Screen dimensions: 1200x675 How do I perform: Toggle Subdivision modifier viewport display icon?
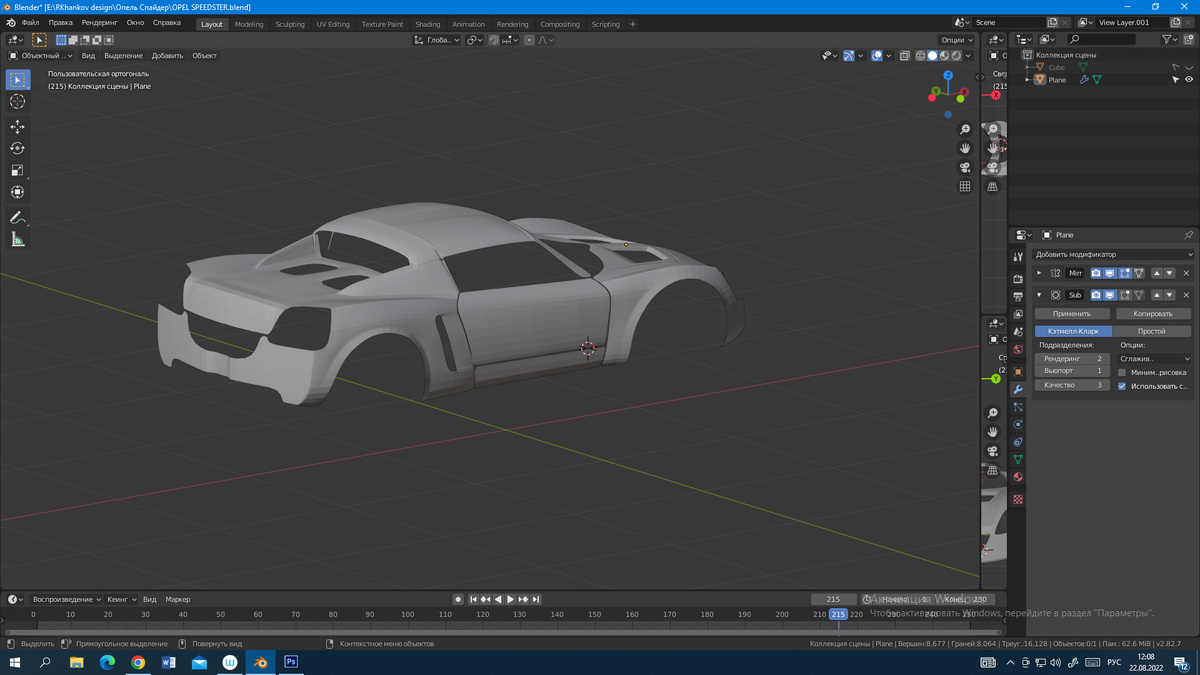pyautogui.click(x=1110, y=295)
